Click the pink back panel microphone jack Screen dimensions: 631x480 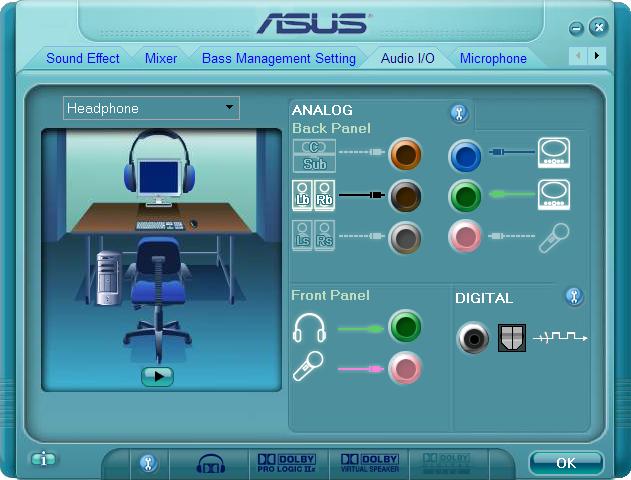(x=465, y=236)
